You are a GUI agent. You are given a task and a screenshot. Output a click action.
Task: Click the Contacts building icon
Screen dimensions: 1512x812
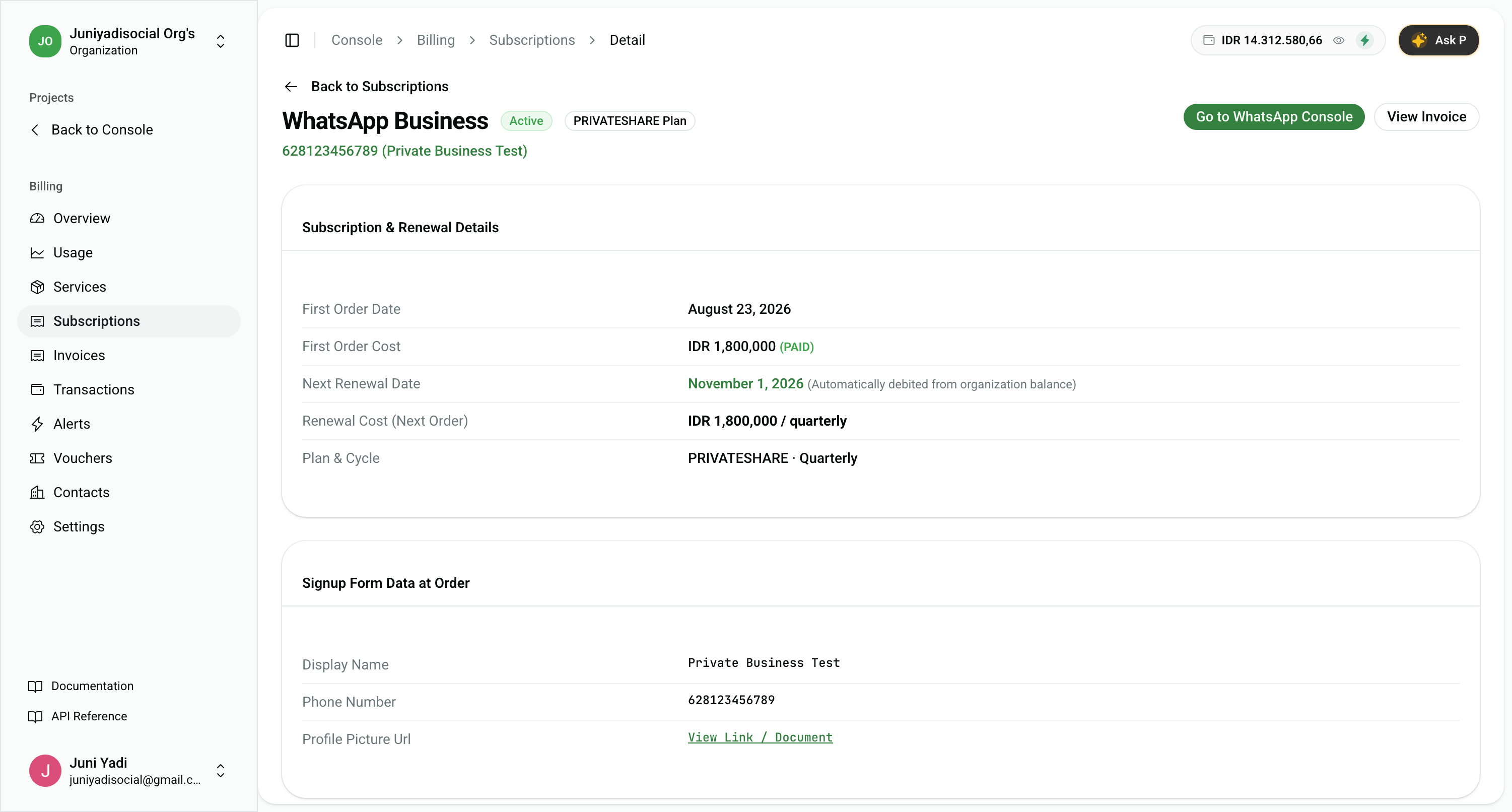37,492
